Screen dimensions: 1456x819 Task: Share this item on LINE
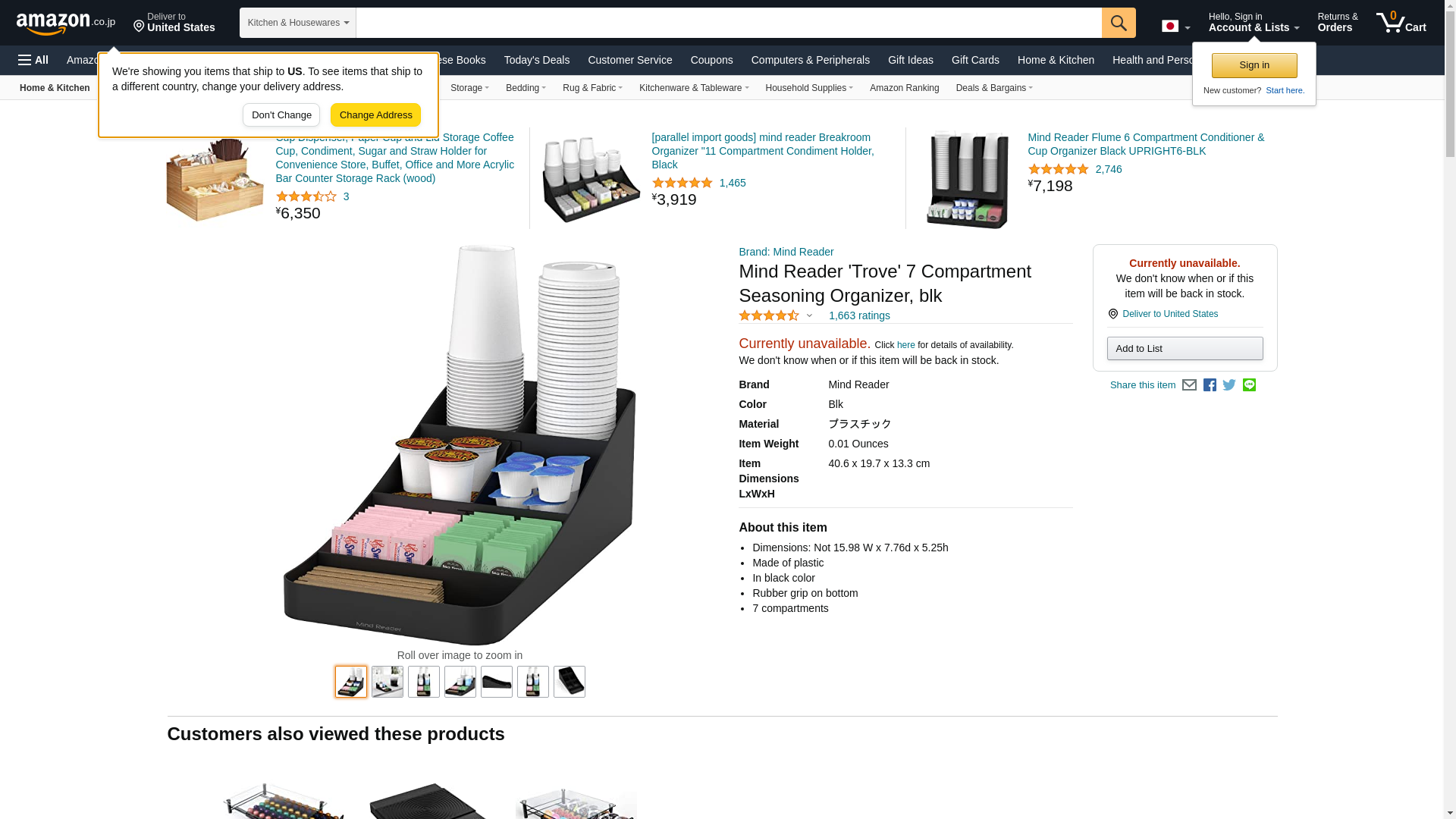pyautogui.click(x=1249, y=385)
